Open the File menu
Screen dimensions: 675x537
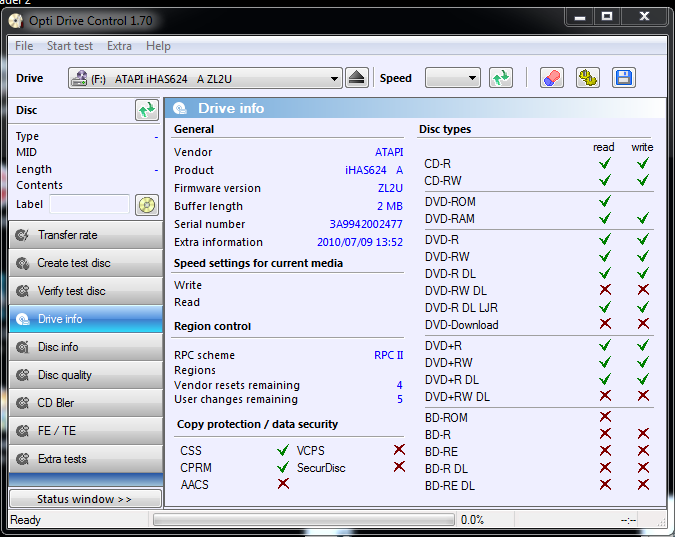point(24,46)
